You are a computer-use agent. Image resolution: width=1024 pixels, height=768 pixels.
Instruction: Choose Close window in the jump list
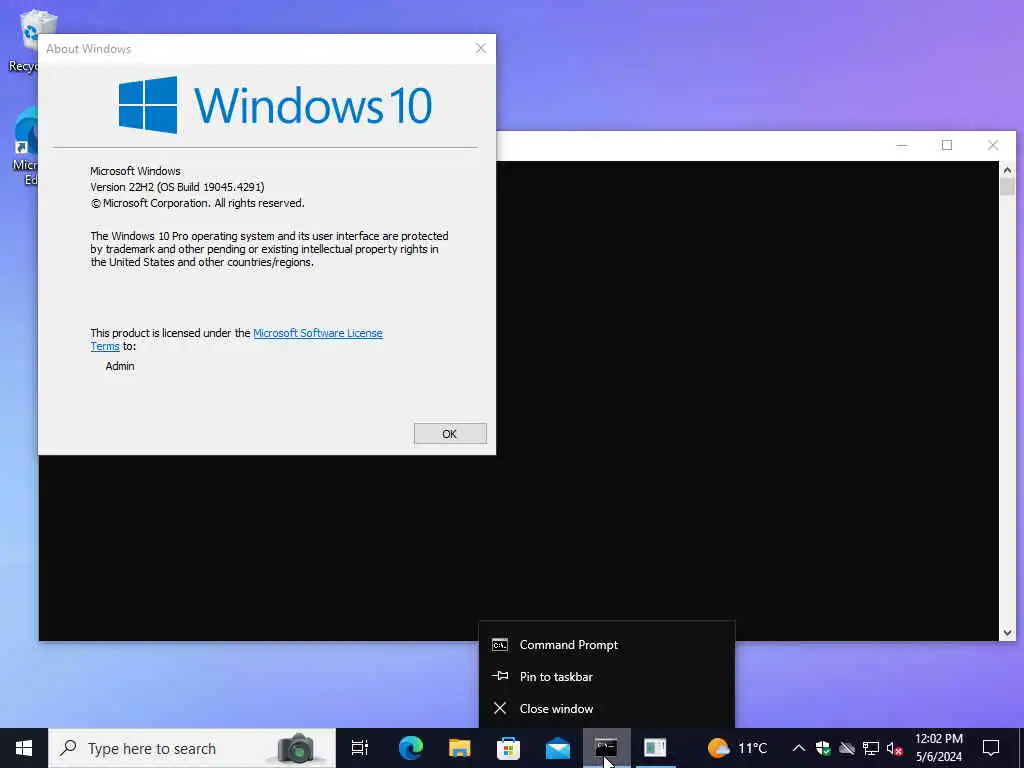point(607,709)
